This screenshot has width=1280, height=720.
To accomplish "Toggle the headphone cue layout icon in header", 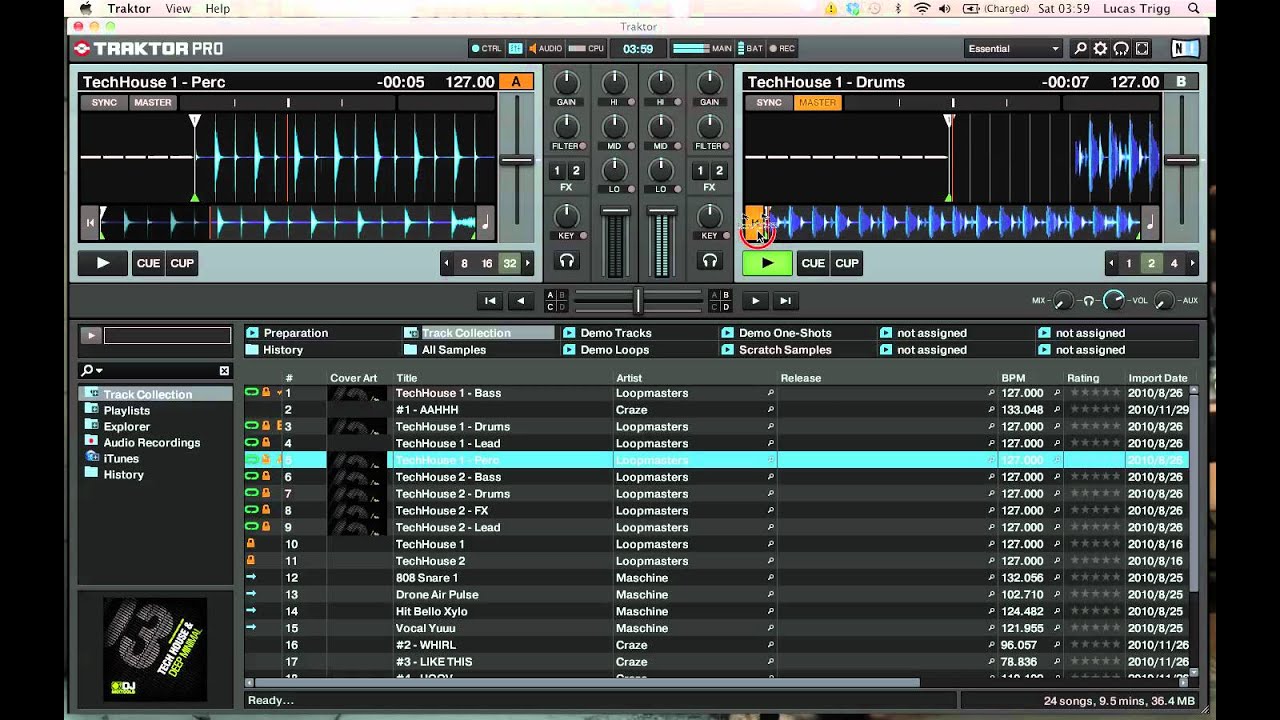I will pyautogui.click(x=1121, y=48).
